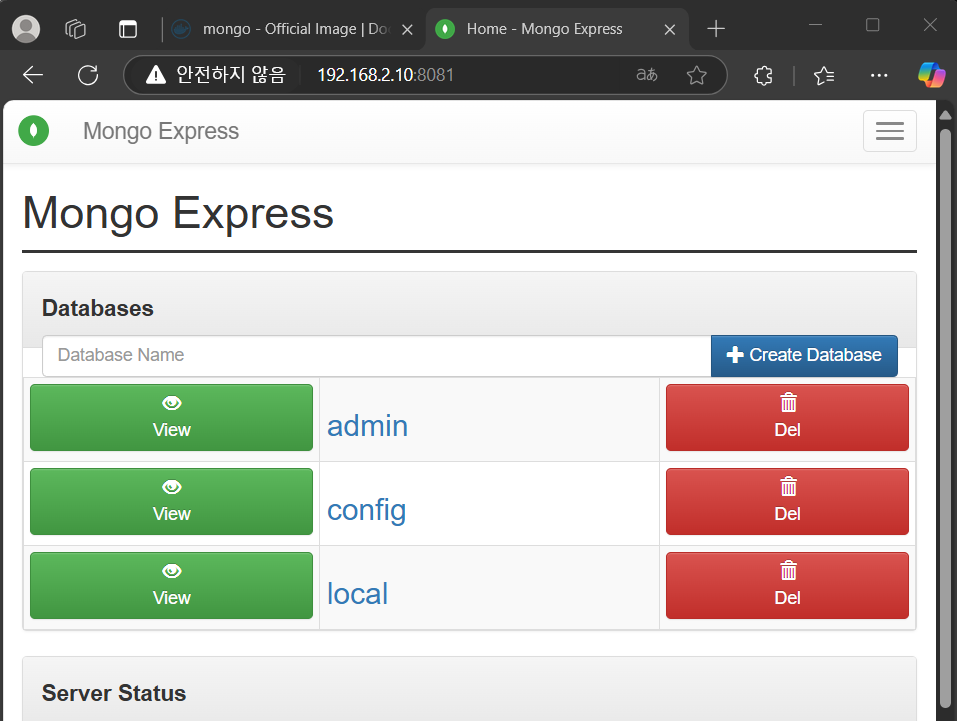Go back to the previous page
957x721 pixels.
[33, 75]
